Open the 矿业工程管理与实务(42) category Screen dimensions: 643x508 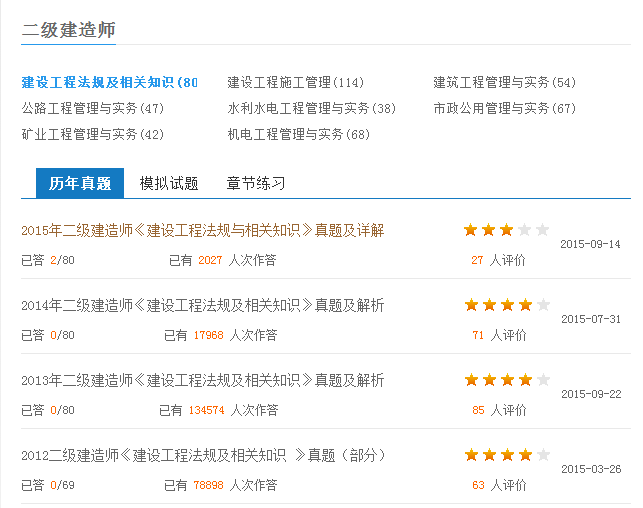(x=93, y=134)
